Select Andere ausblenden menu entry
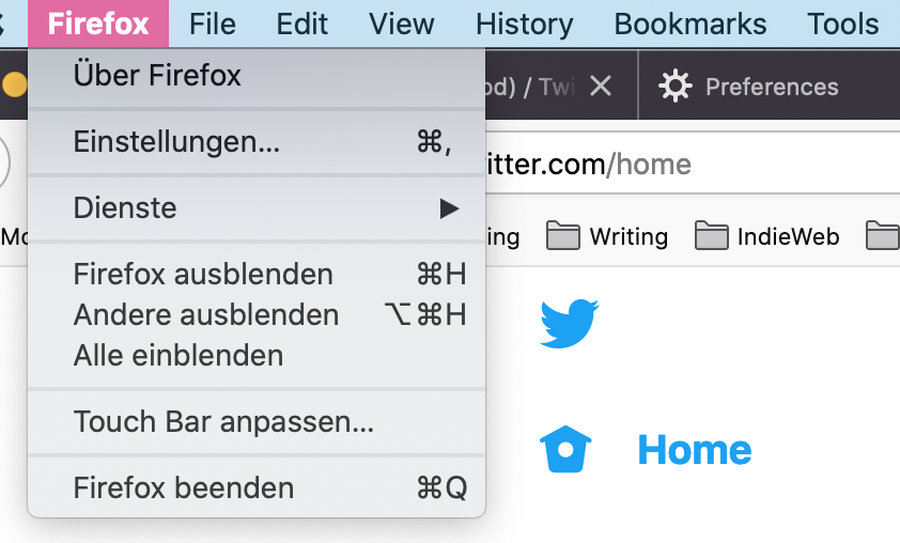 pyautogui.click(x=257, y=315)
